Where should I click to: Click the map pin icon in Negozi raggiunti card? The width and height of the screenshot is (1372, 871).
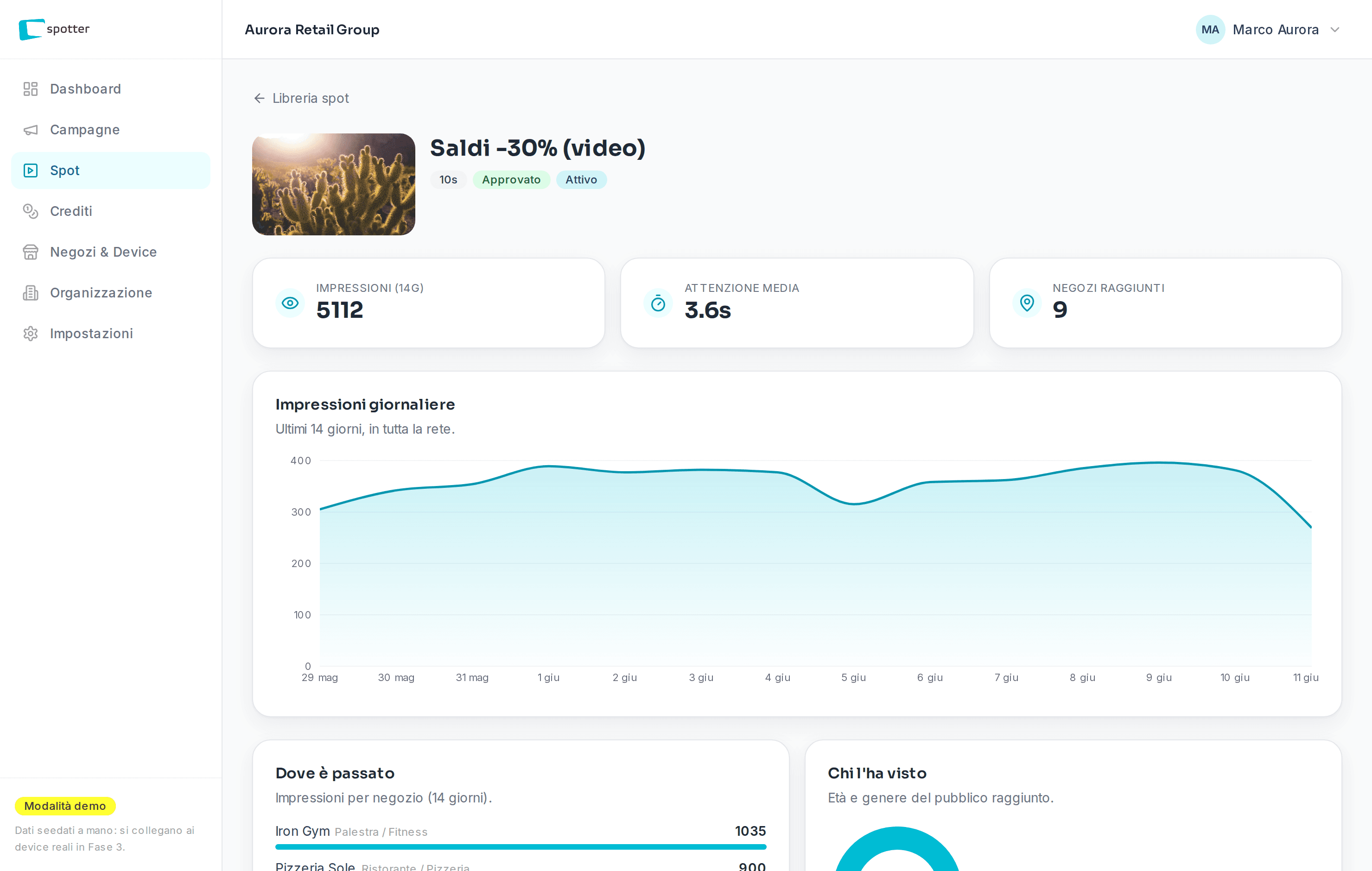click(x=1027, y=303)
